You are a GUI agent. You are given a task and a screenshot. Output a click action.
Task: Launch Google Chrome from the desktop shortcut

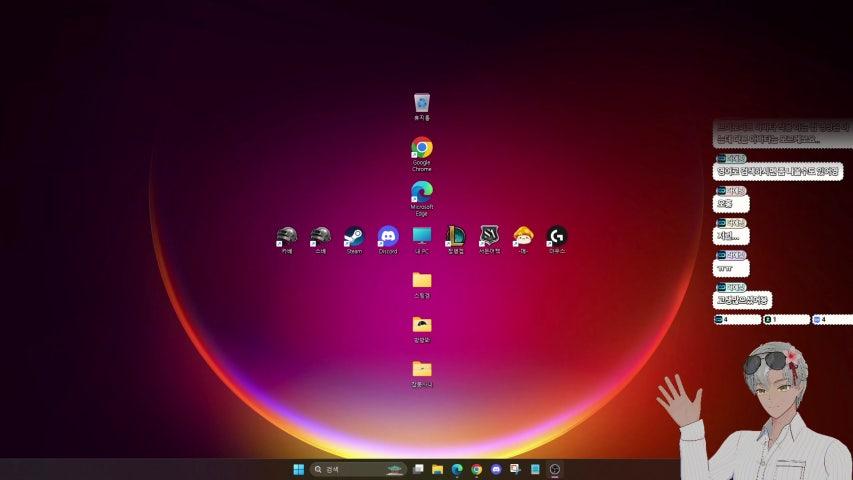click(422, 148)
